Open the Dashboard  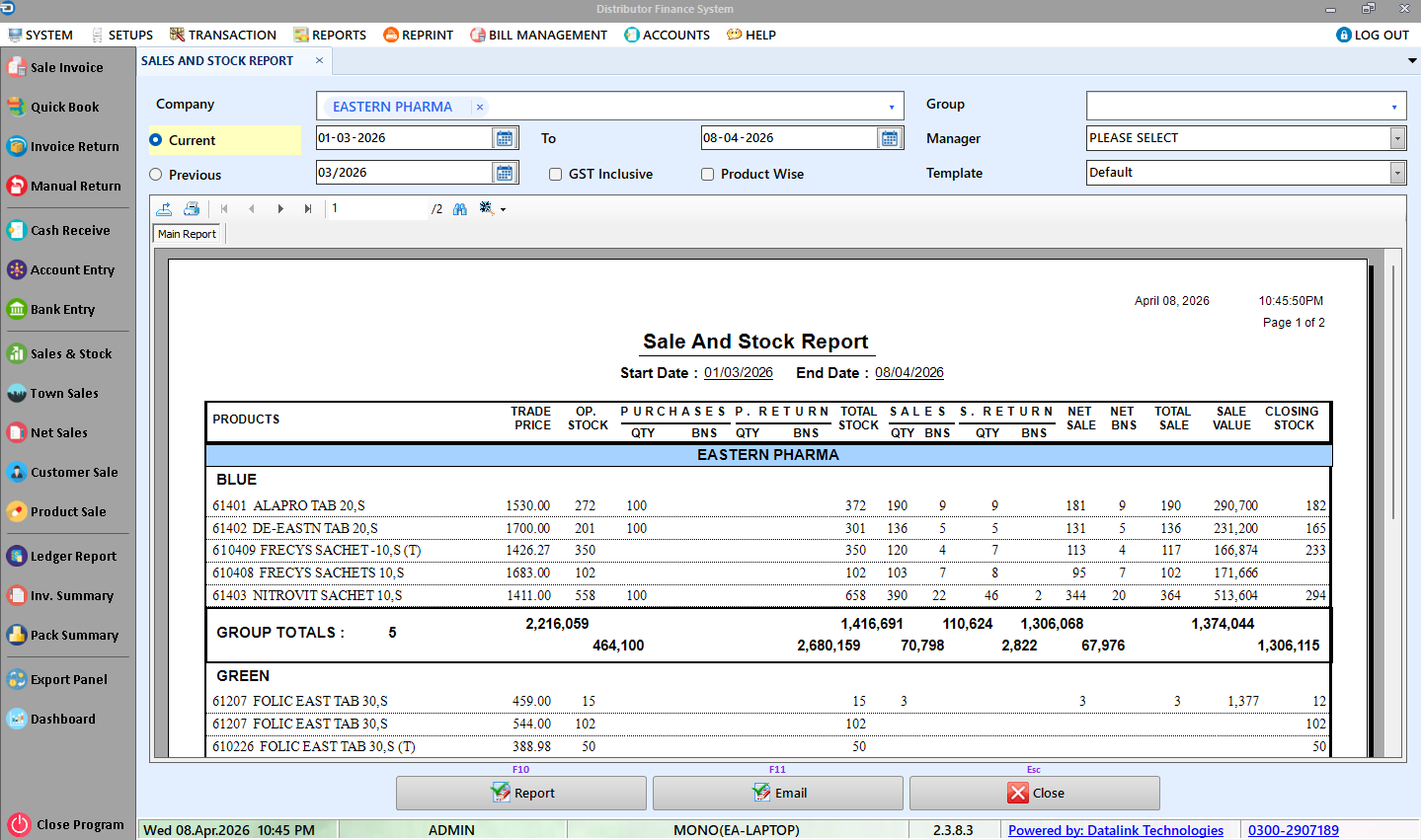coord(52,719)
